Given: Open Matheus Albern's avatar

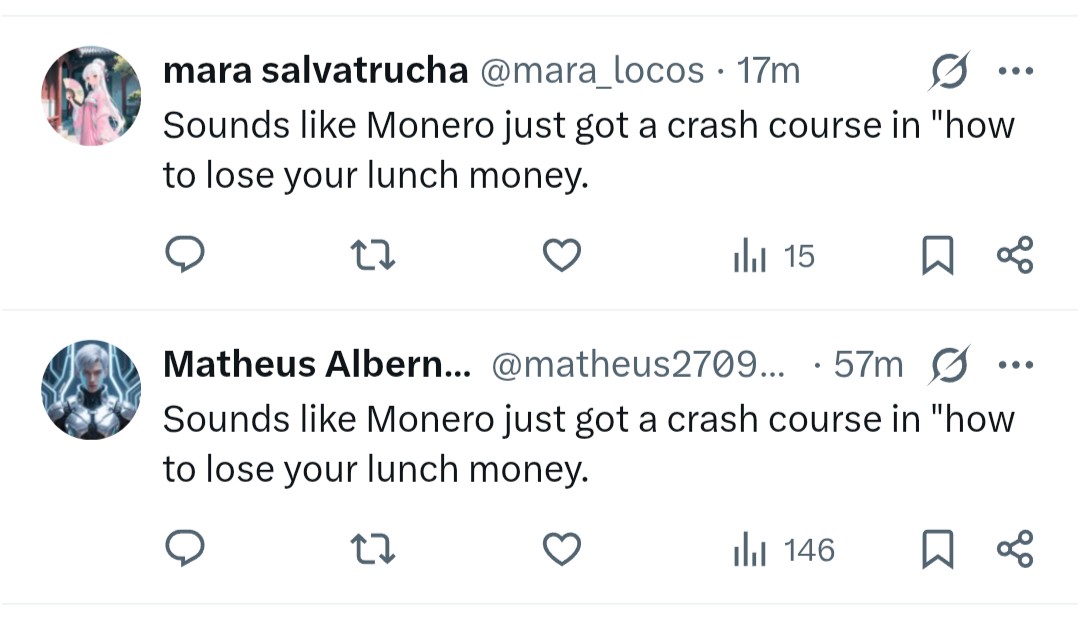Looking at the screenshot, I should (x=91, y=389).
